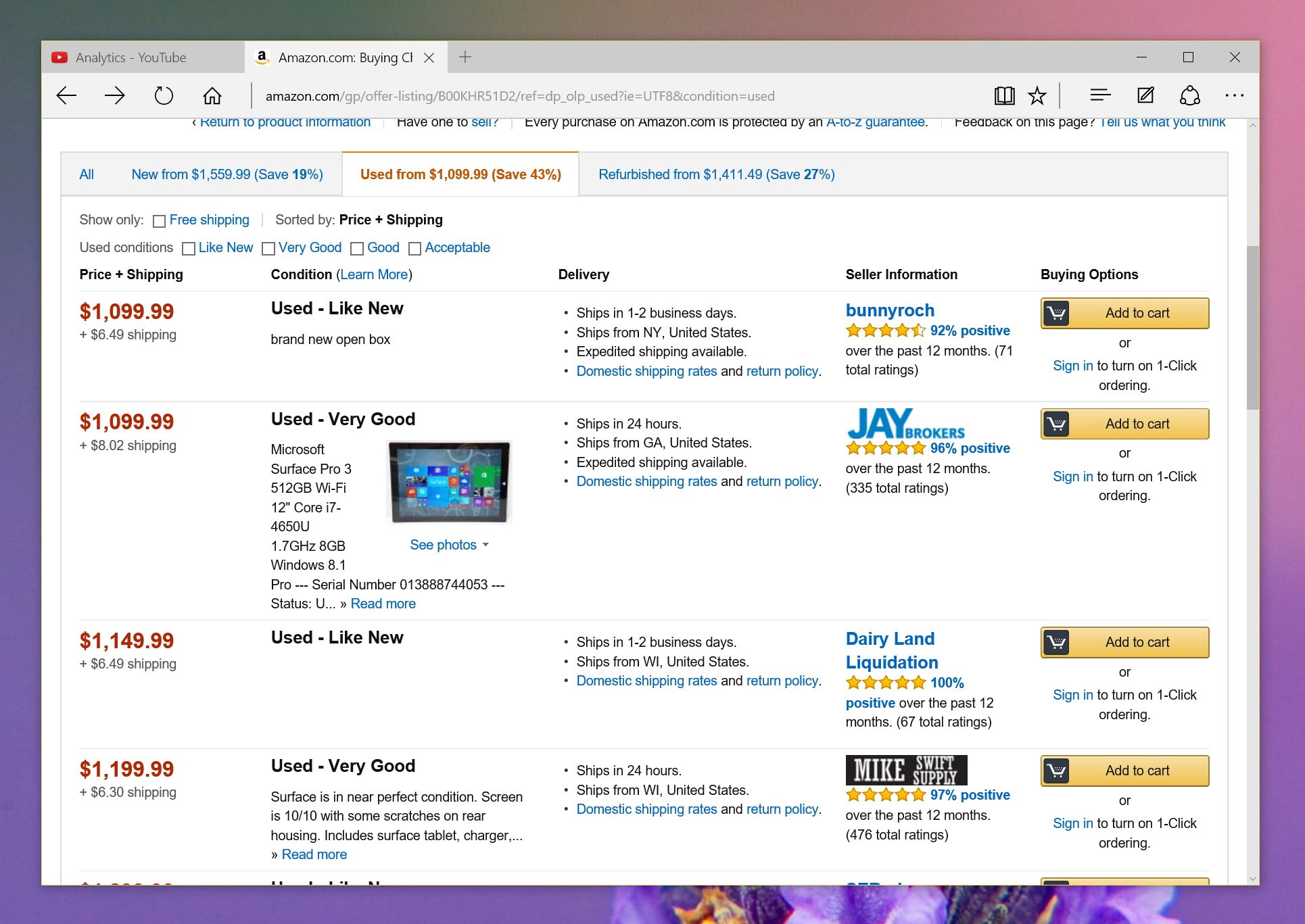1305x924 pixels.
Task: Expand the See photos dropdown
Action: click(449, 545)
